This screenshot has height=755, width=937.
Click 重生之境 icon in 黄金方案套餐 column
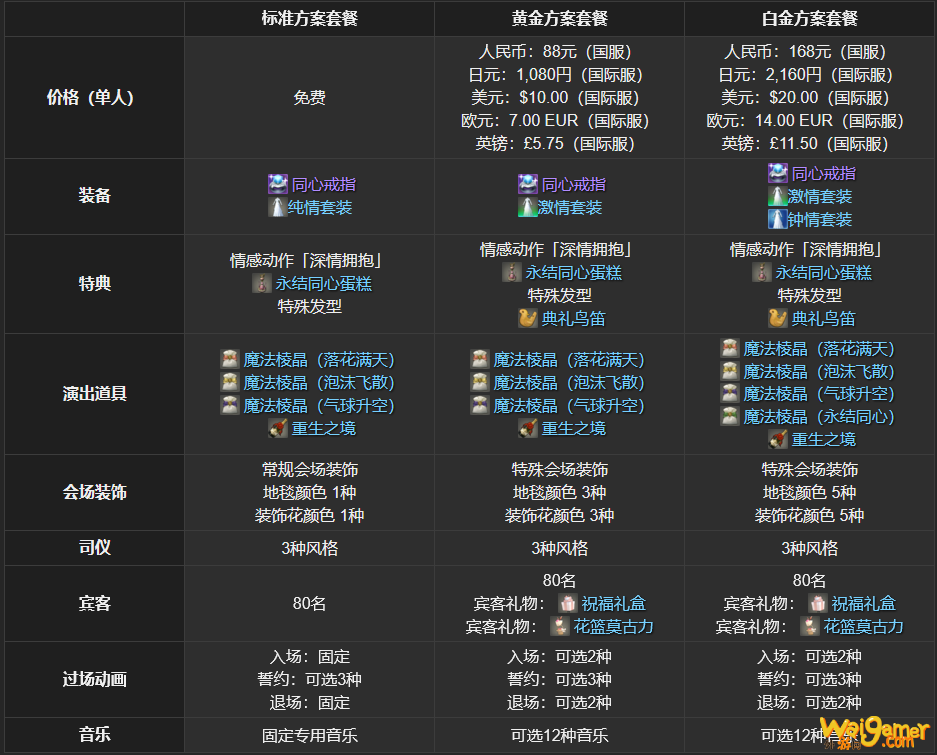pos(528,429)
